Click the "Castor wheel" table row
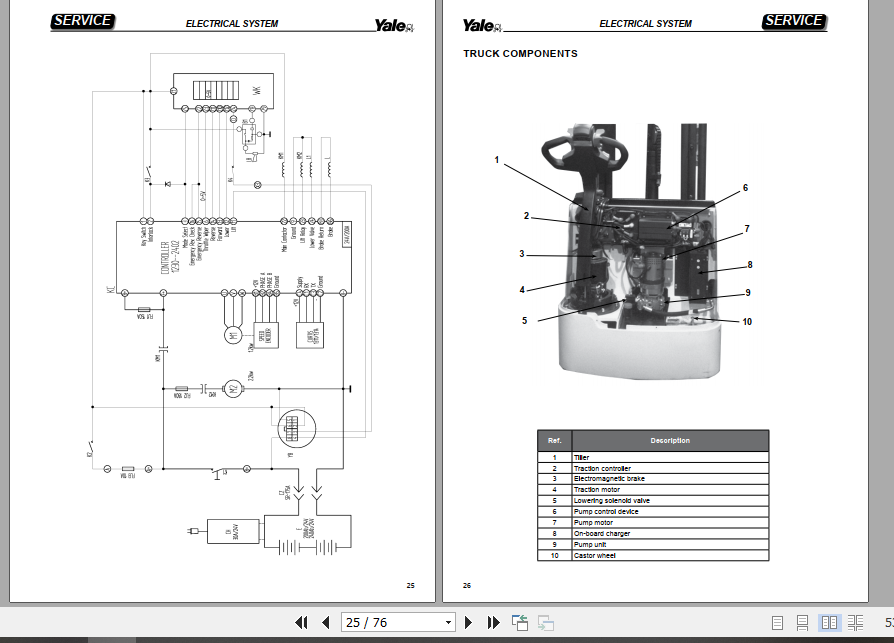This screenshot has height=643, width=894. (595, 556)
